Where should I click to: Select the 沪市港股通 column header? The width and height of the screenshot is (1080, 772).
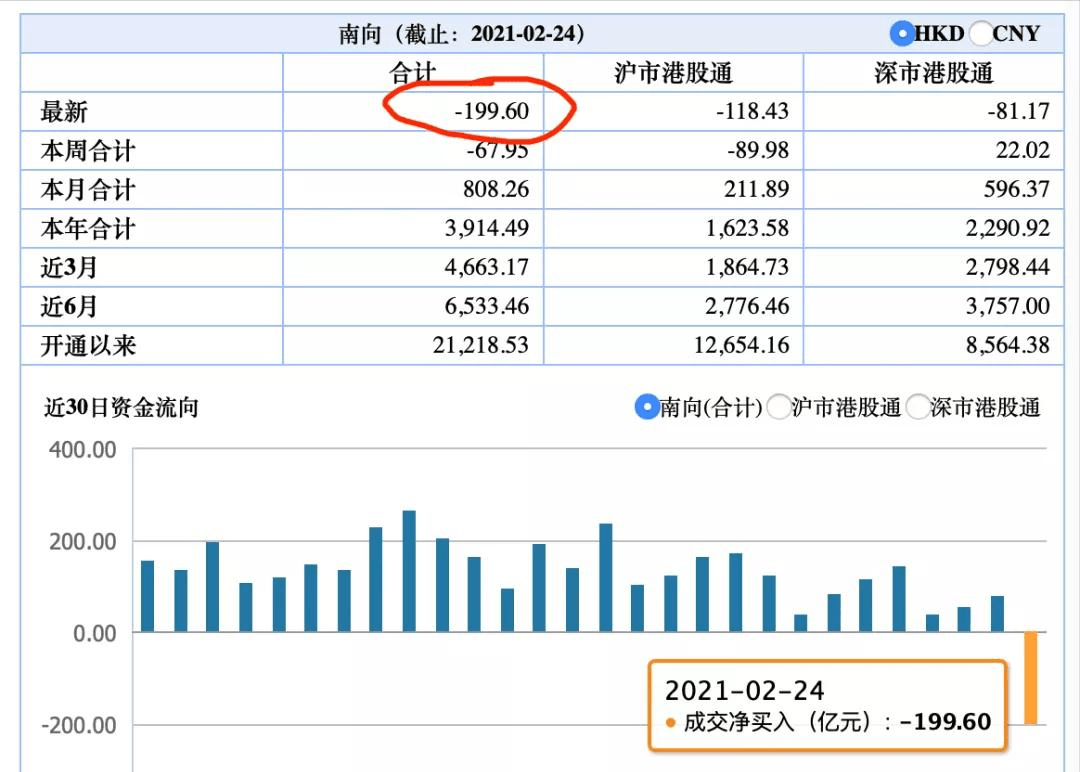click(x=673, y=73)
